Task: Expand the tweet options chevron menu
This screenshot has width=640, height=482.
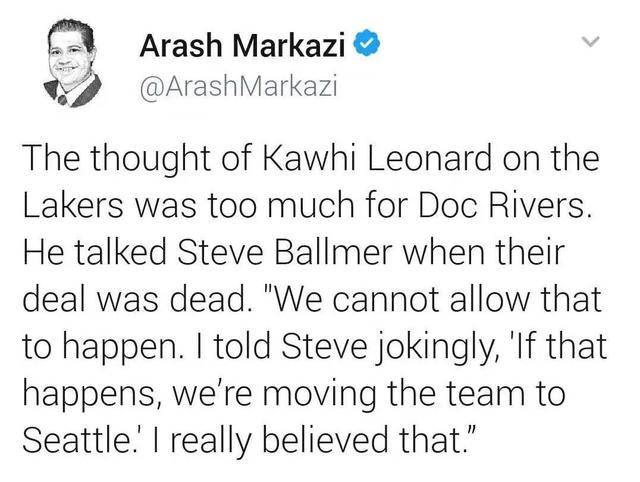Action: [590, 41]
